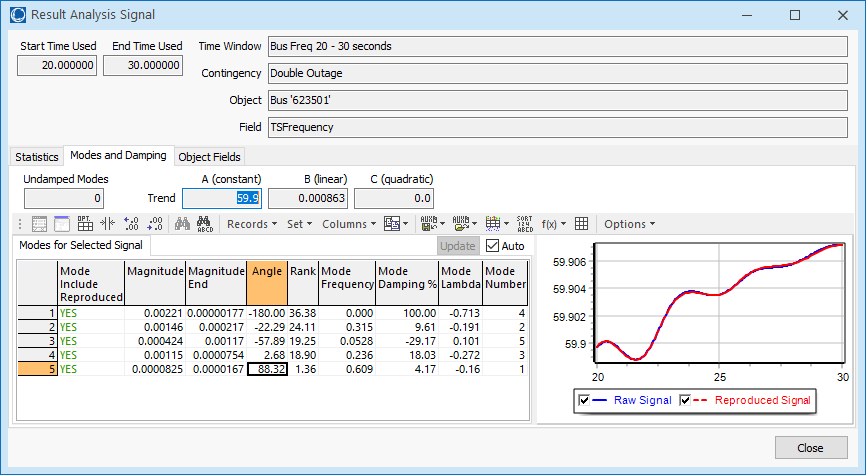This screenshot has height=475, width=866.
Task: Open the Set dropdown menu
Action: 299,224
